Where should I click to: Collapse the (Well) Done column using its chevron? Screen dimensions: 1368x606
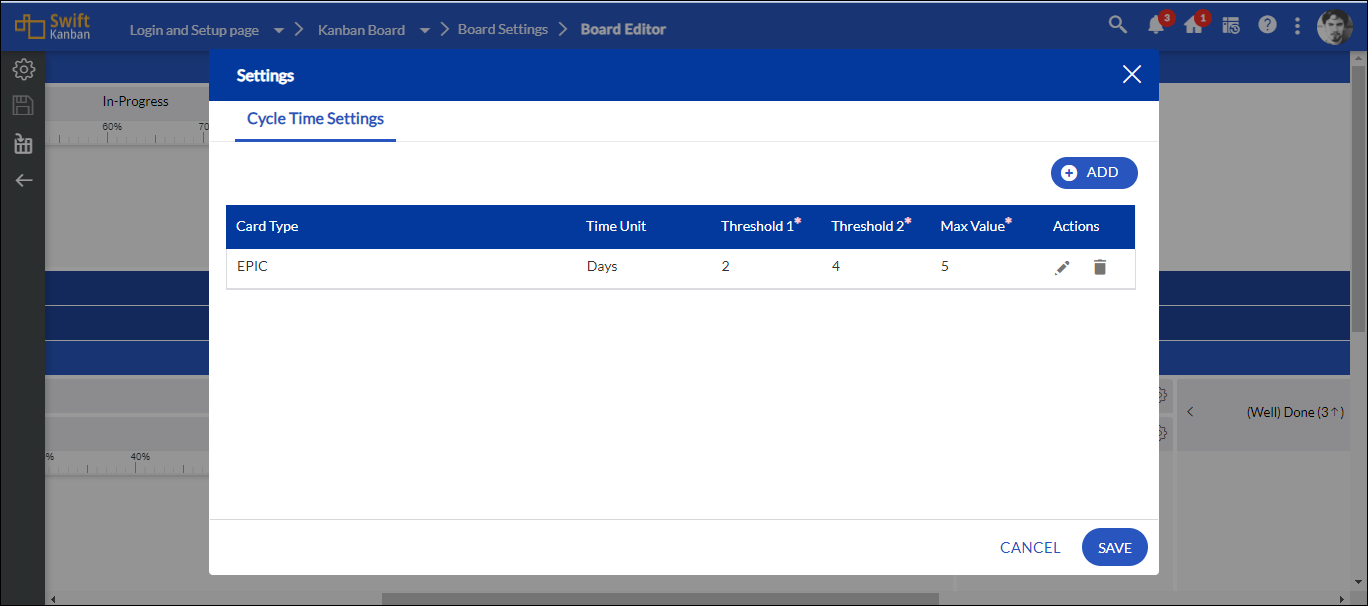pos(1190,410)
